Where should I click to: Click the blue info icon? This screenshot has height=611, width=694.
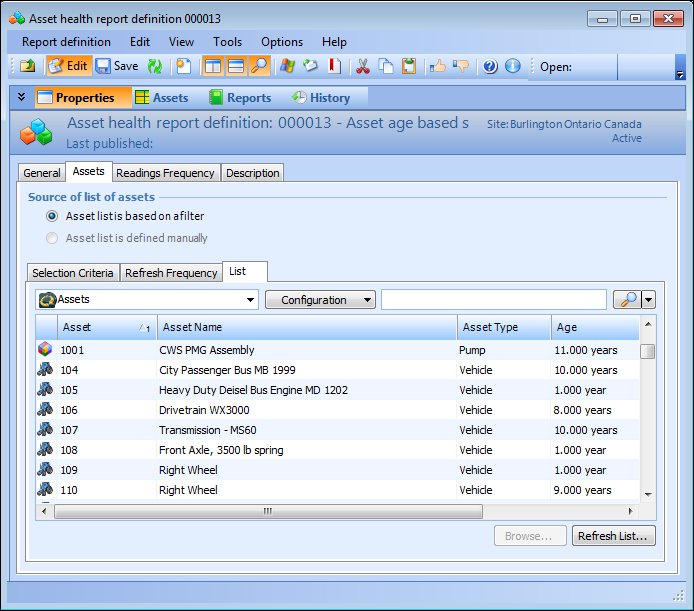(x=512, y=66)
